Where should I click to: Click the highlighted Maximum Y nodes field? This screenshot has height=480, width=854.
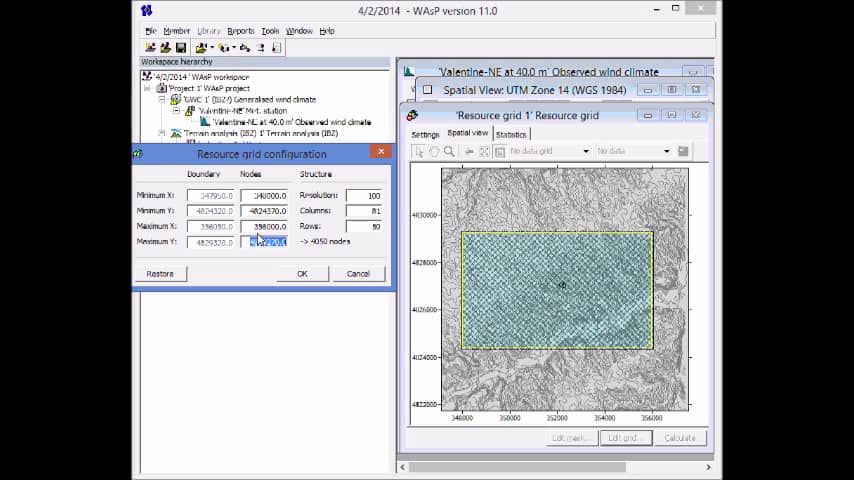pos(264,242)
